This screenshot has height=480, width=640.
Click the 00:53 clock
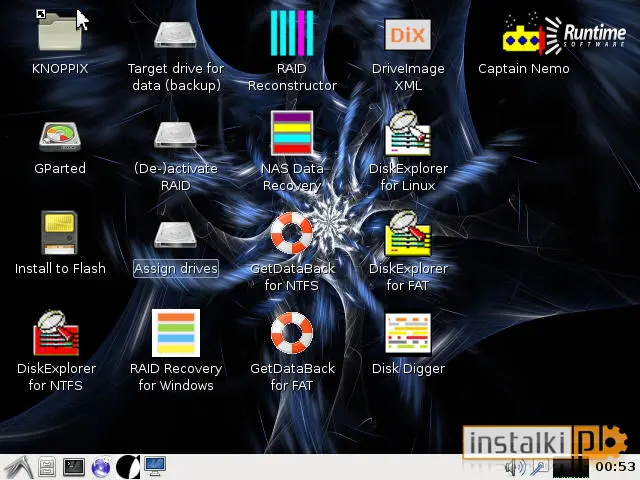point(615,467)
